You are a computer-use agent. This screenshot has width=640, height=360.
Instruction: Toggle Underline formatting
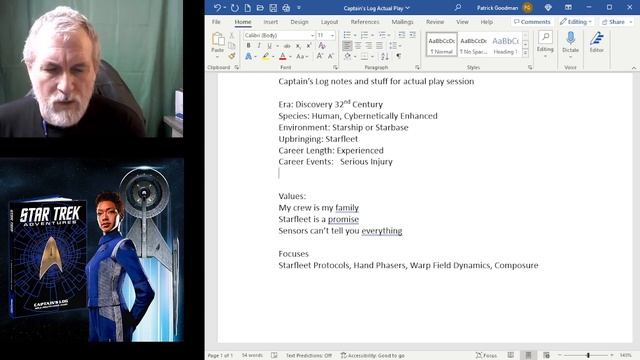[269, 46]
